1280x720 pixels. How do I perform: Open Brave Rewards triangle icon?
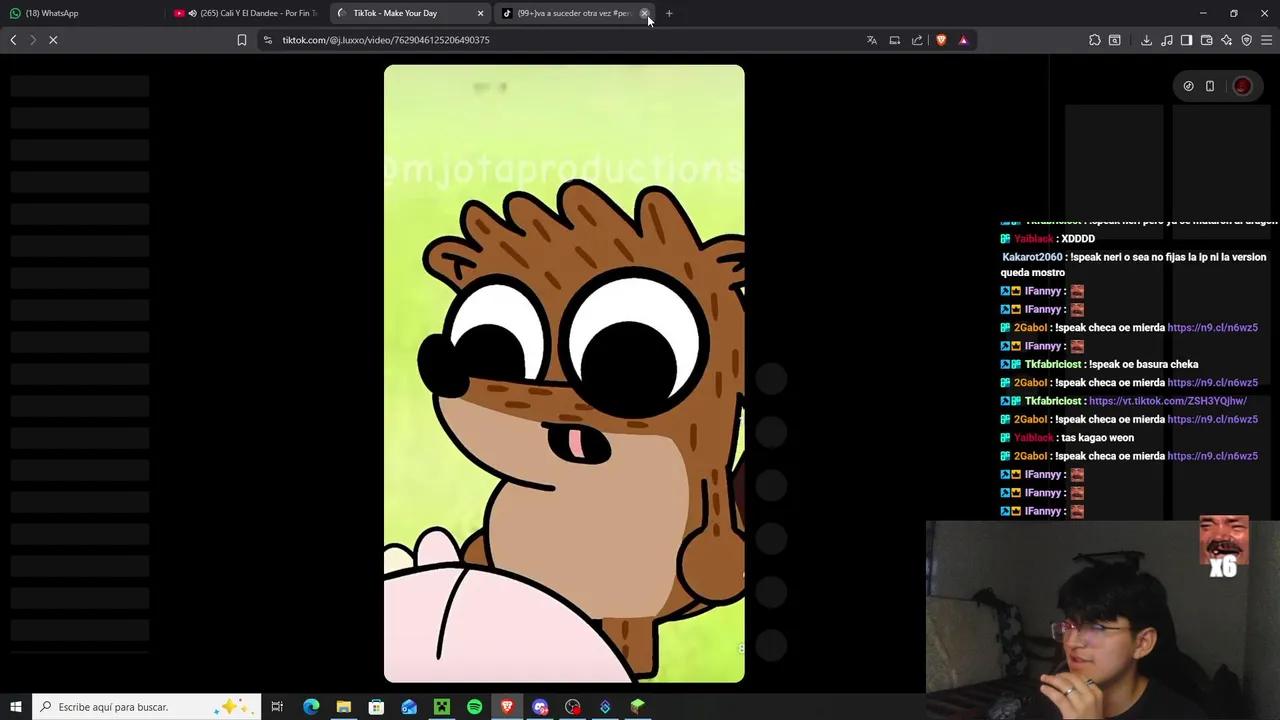tap(963, 40)
